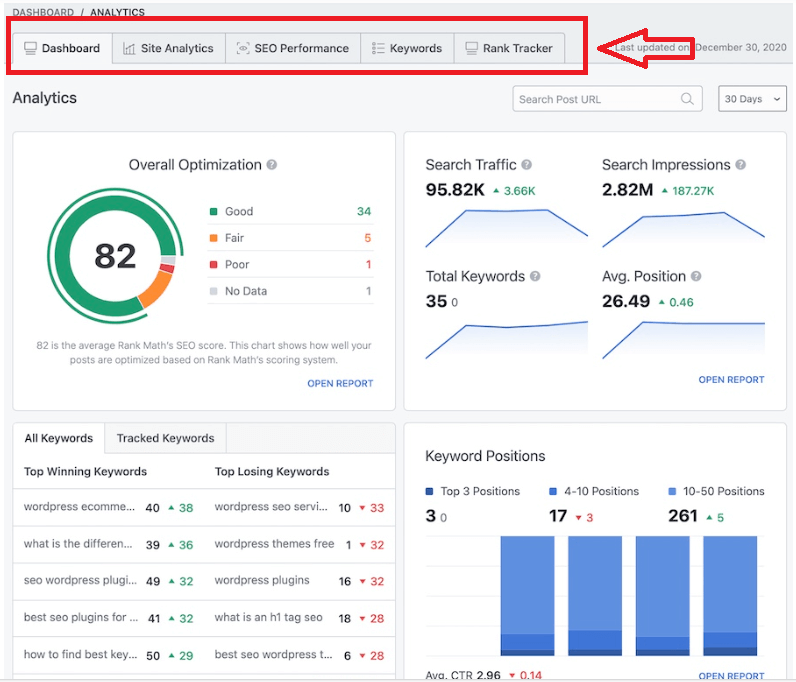Select the Dashboard tab

[x=62, y=48]
